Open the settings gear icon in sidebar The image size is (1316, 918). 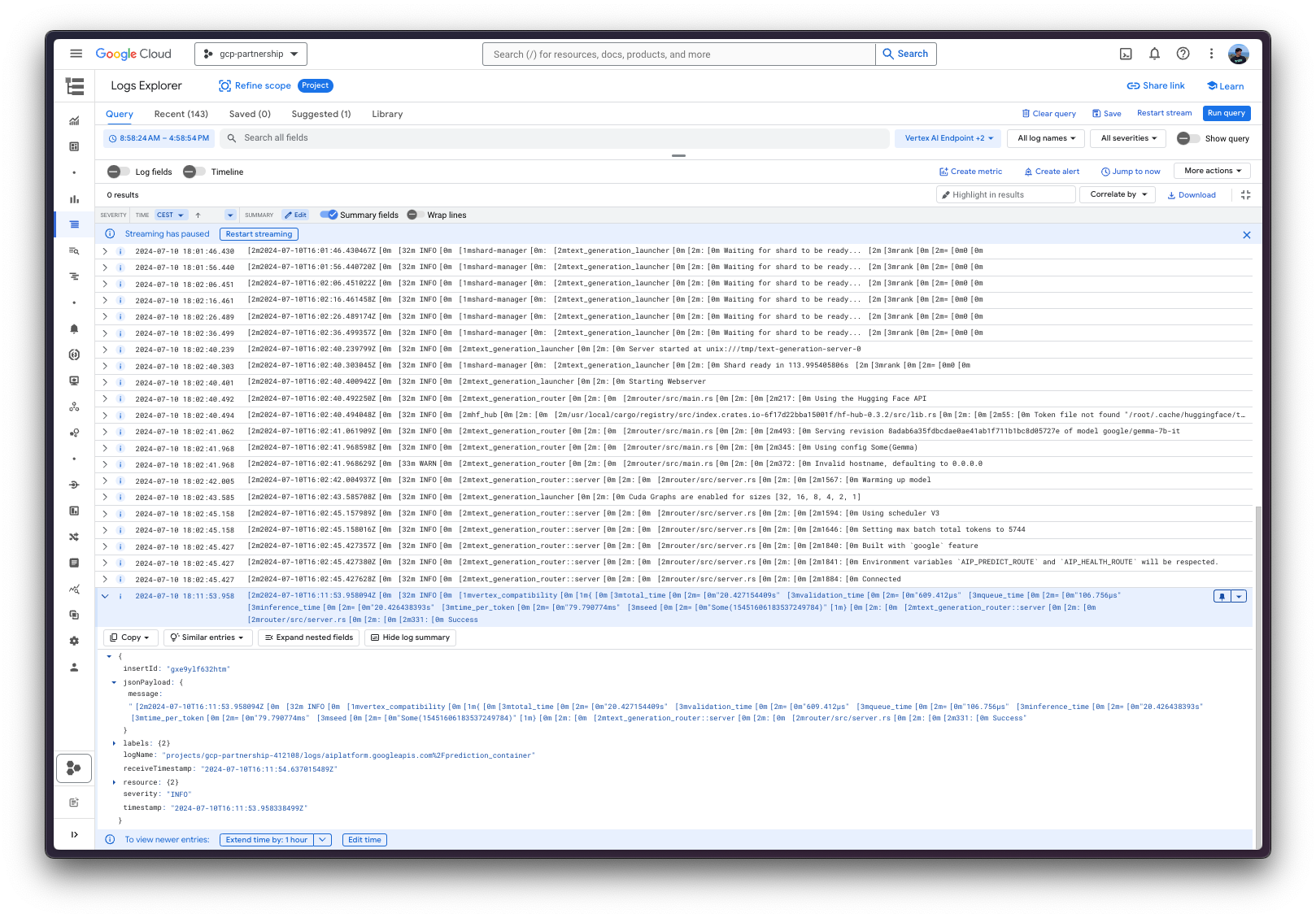(74, 641)
